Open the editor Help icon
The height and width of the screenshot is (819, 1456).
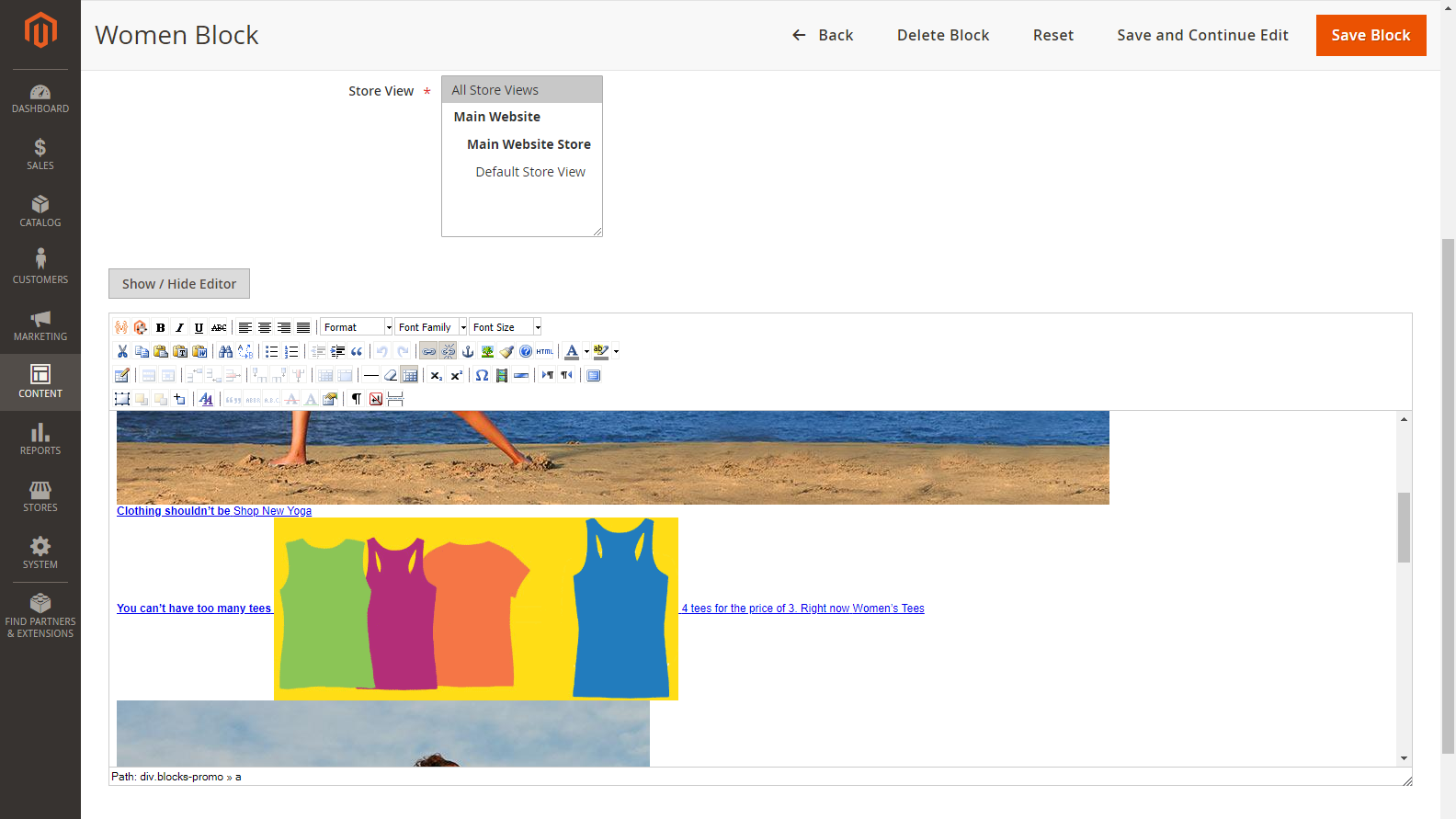coord(526,351)
